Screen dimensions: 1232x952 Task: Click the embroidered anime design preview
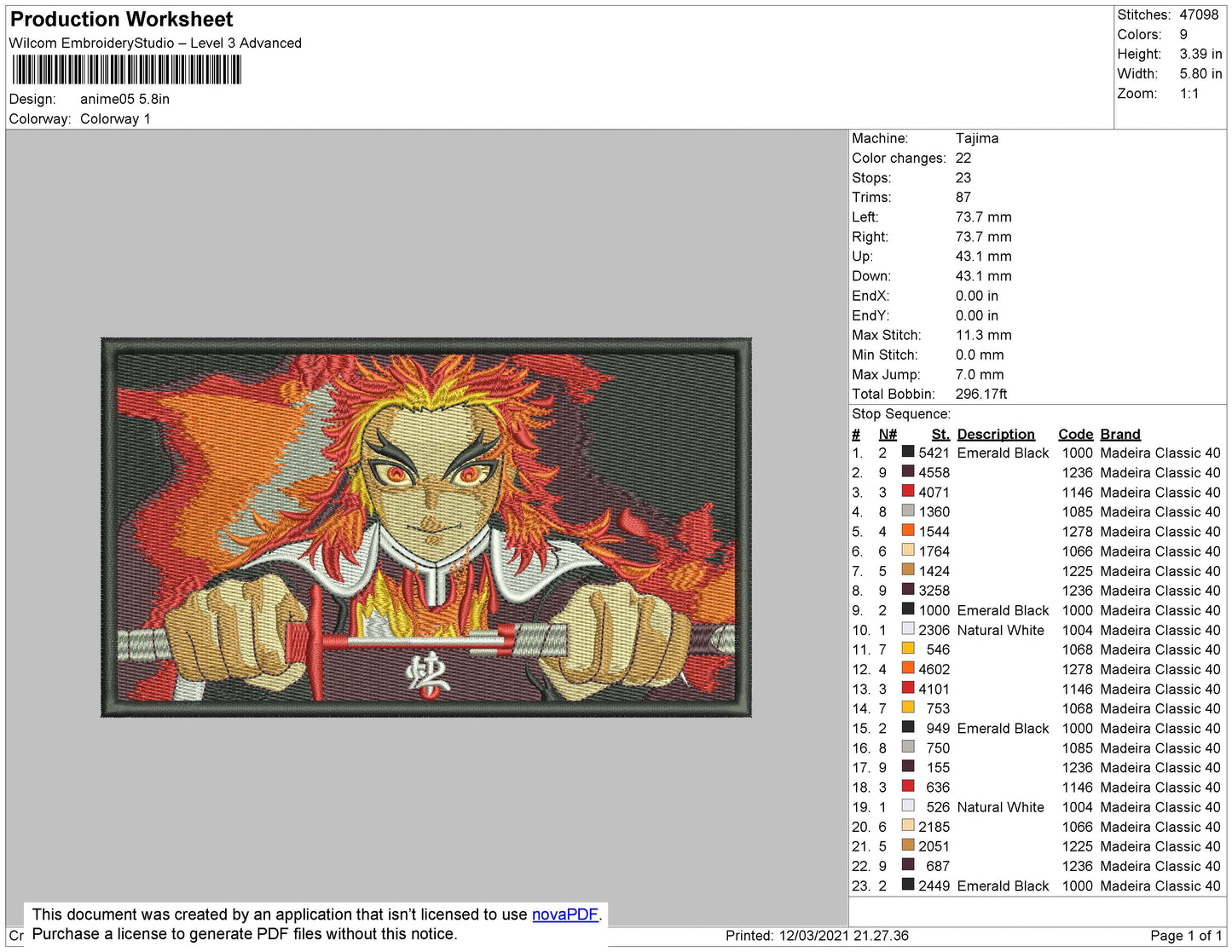click(x=426, y=527)
